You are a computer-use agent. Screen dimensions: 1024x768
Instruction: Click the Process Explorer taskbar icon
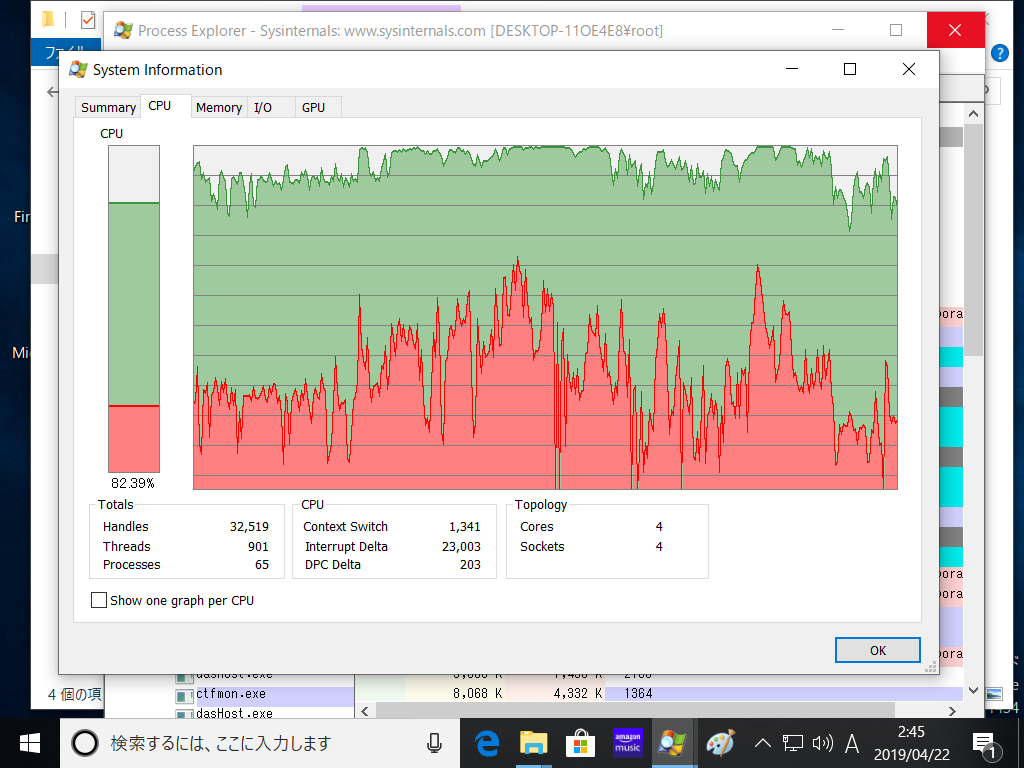(673, 743)
